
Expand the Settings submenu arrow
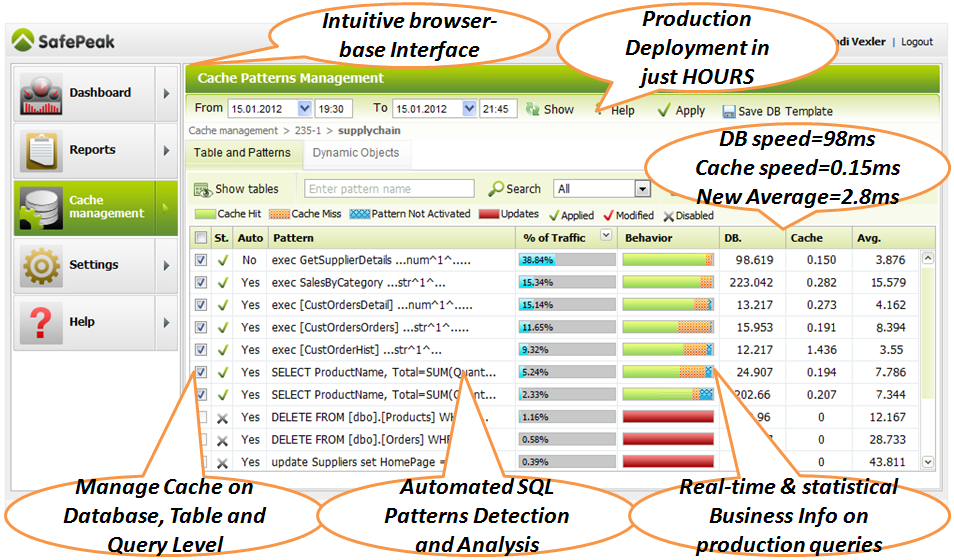click(x=166, y=265)
